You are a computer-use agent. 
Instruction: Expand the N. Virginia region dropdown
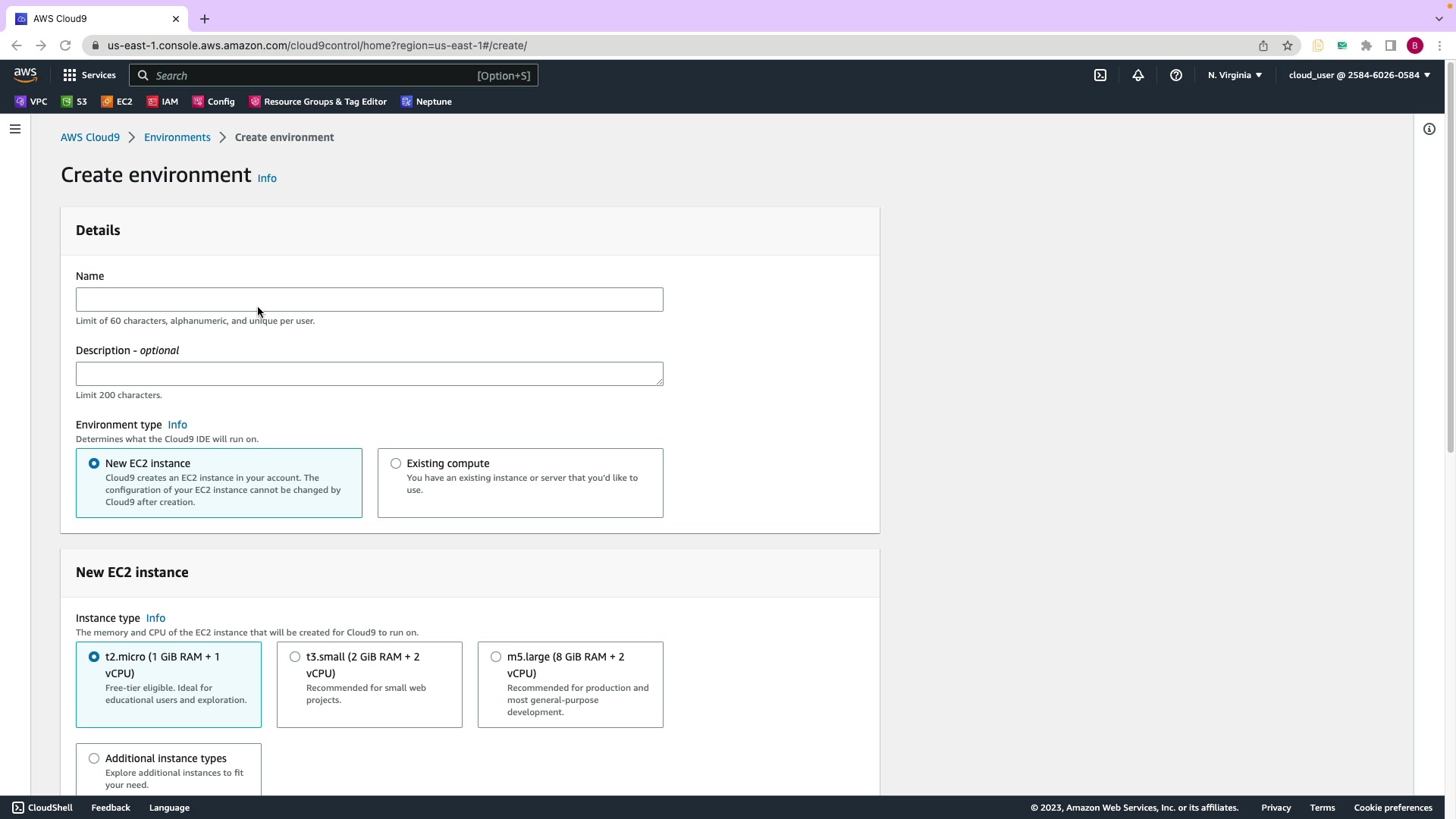1235,75
